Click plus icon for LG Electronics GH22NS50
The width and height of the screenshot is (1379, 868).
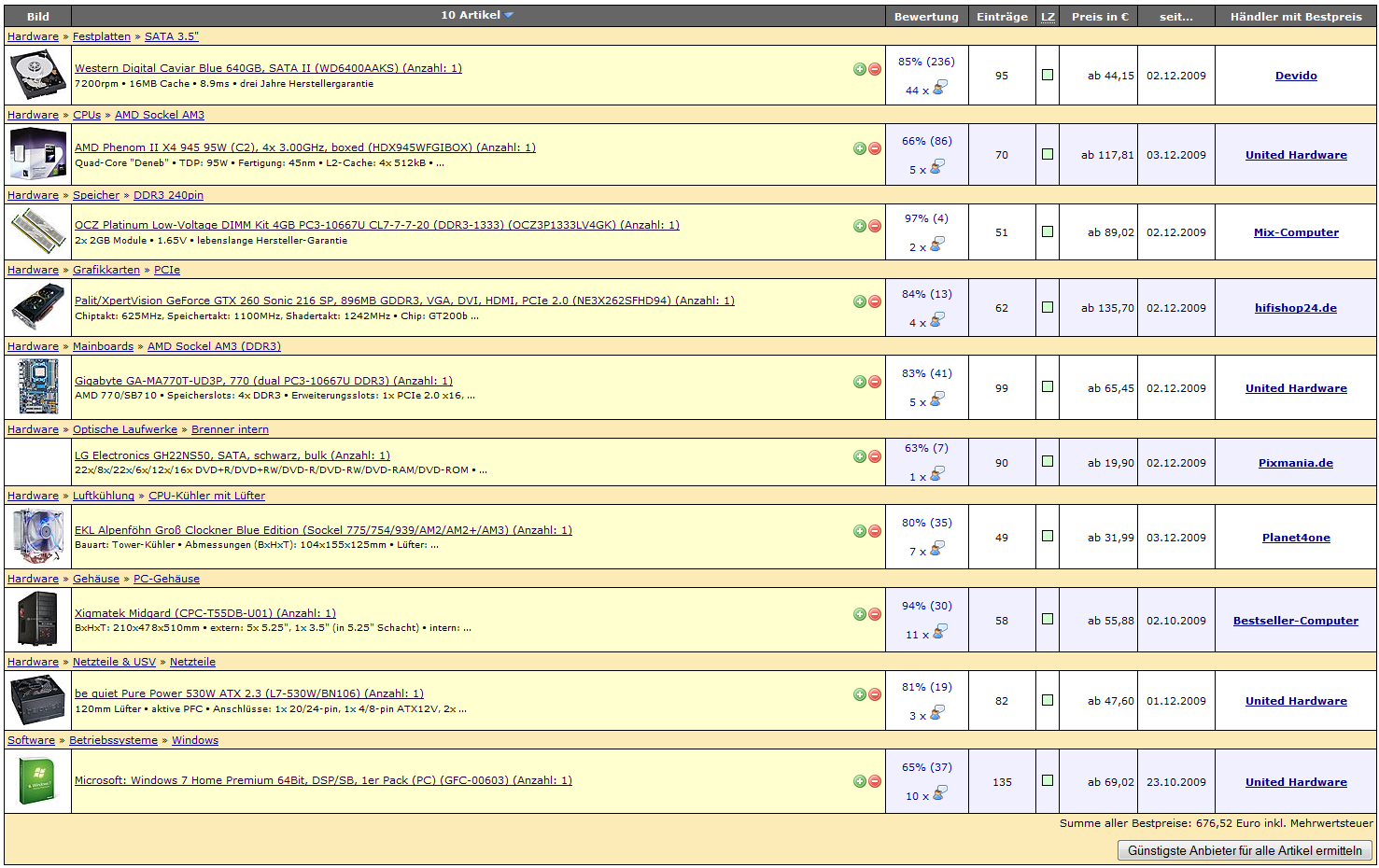pyautogui.click(x=860, y=456)
